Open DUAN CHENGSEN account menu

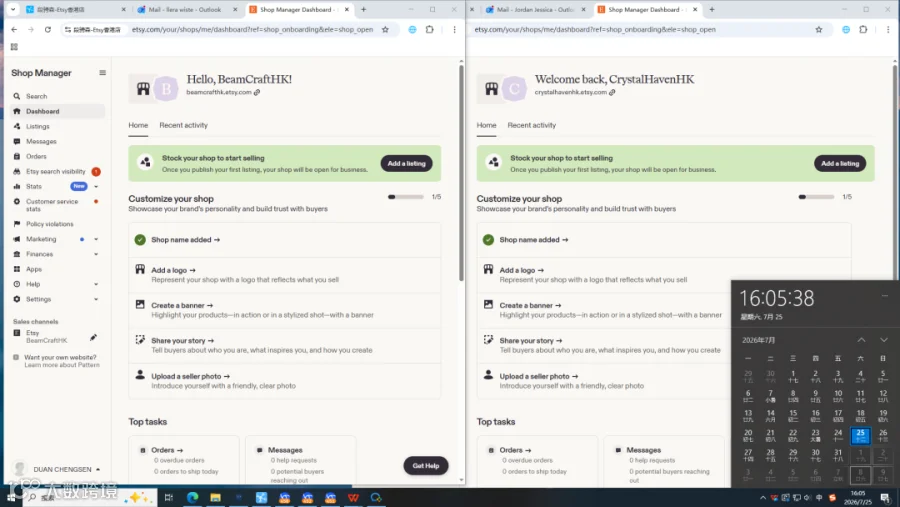(57, 469)
